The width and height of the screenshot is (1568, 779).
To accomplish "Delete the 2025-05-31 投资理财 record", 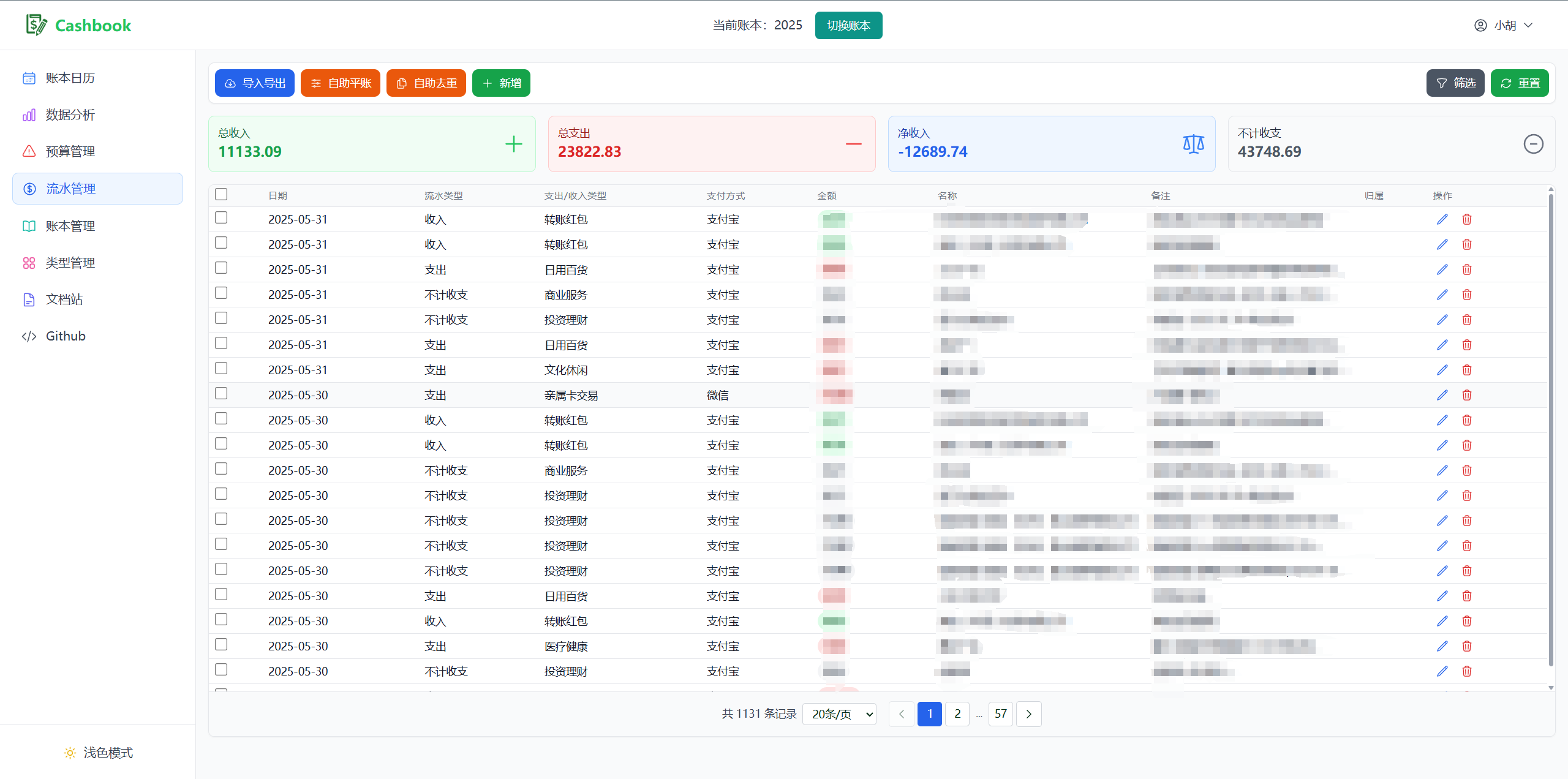I will (x=1467, y=320).
